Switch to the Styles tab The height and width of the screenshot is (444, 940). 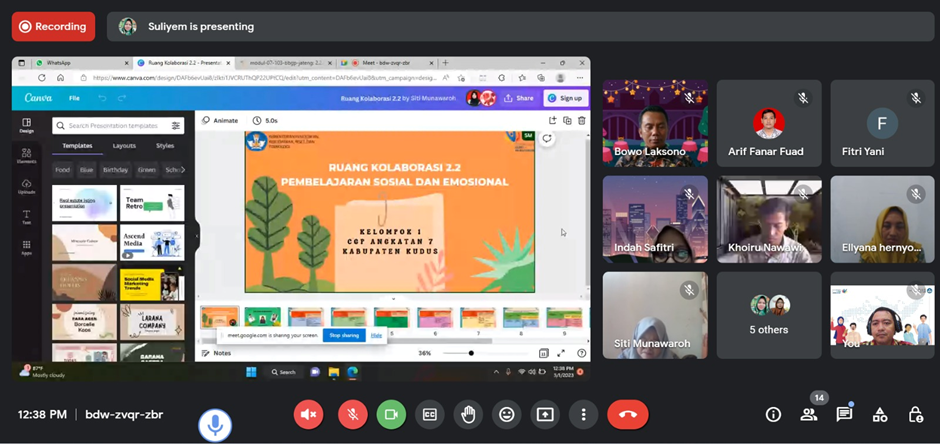(x=165, y=146)
